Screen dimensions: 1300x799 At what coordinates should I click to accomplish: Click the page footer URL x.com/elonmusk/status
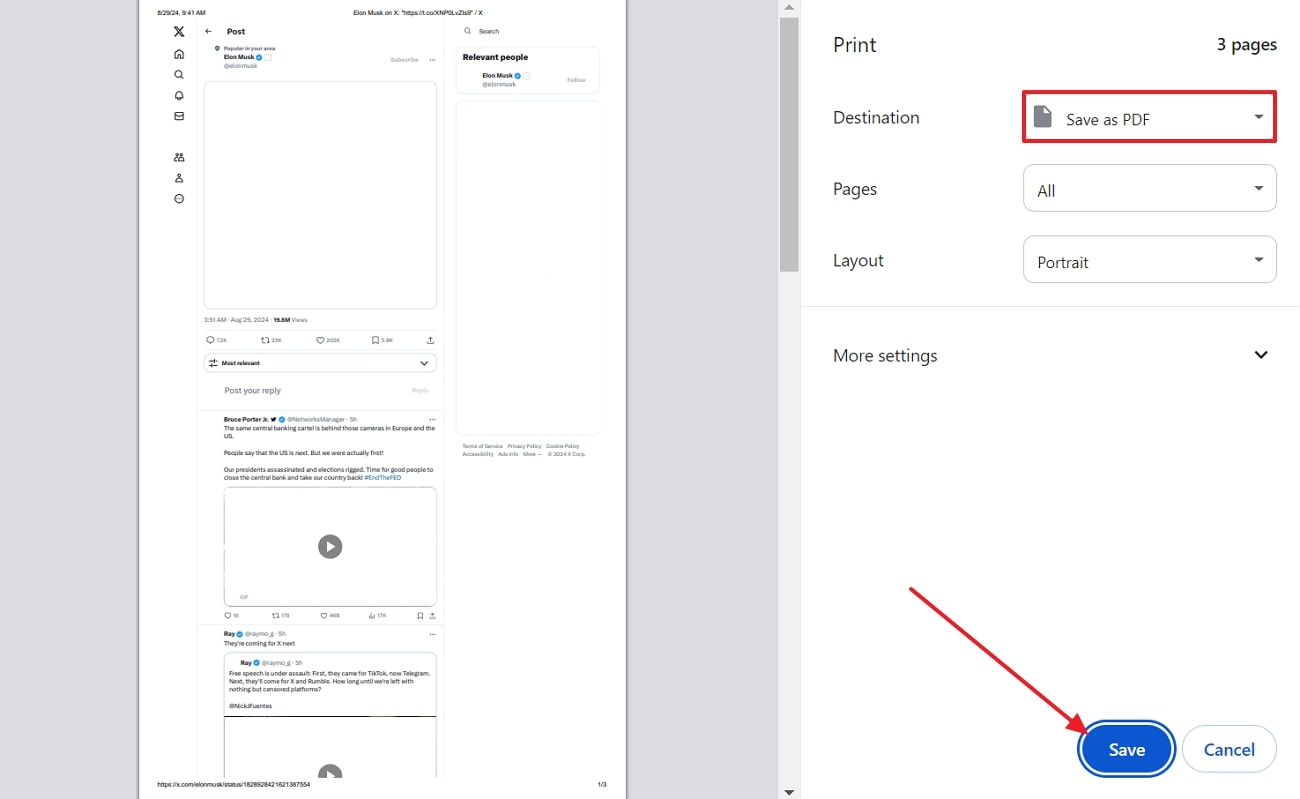(x=234, y=785)
